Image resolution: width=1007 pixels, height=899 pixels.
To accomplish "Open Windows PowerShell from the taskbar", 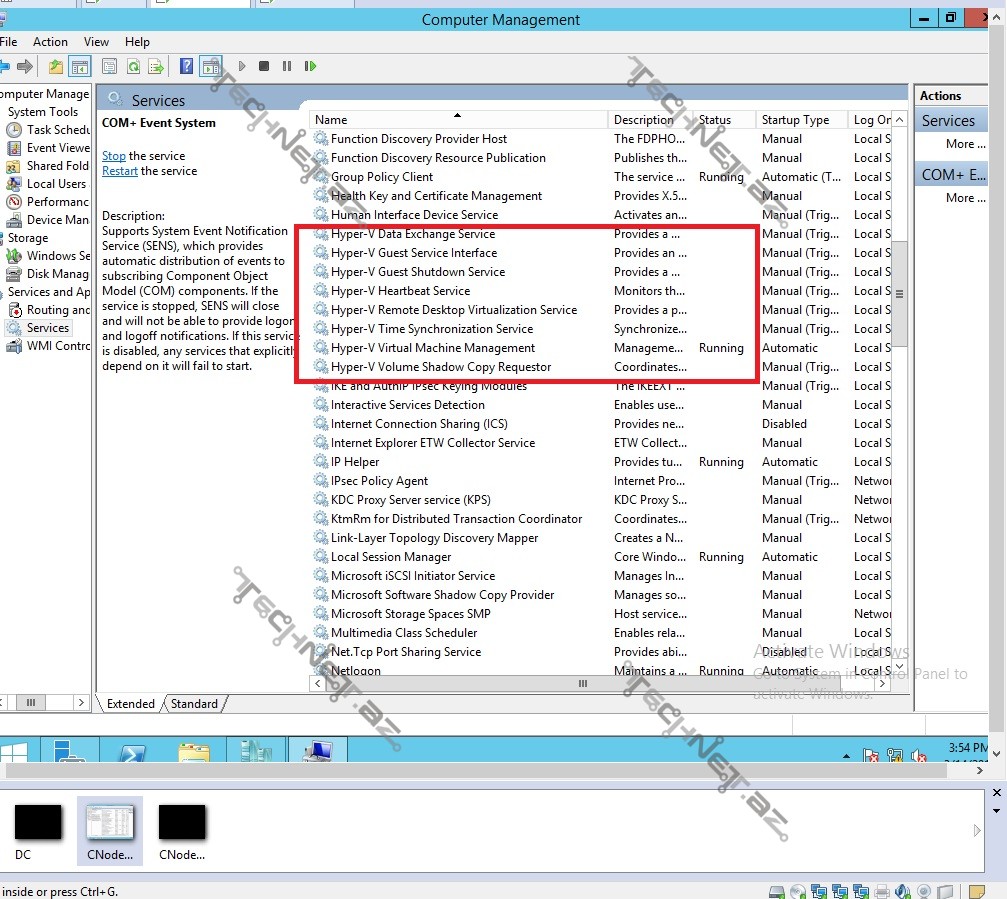I will [x=133, y=754].
